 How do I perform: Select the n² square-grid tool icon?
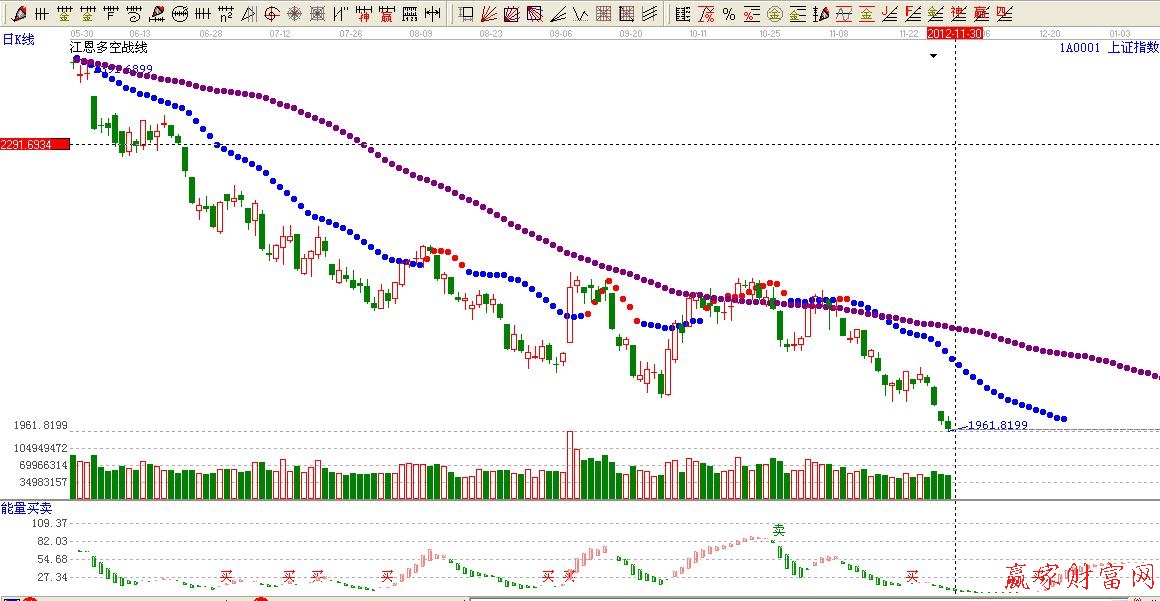(x=226, y=14)
